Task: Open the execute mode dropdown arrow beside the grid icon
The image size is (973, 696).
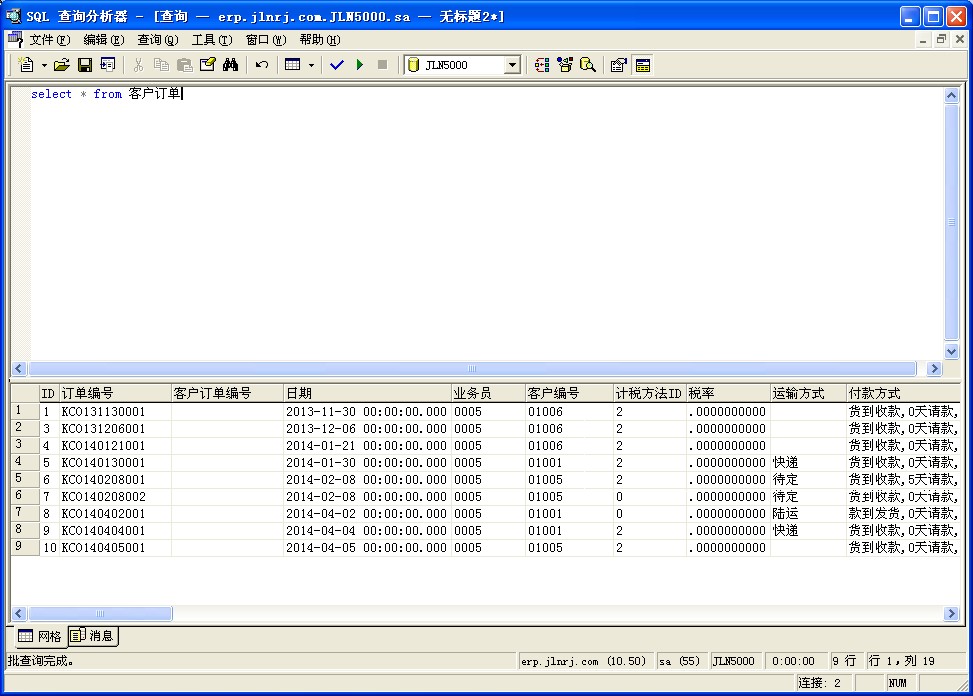Action: (311, 65)
